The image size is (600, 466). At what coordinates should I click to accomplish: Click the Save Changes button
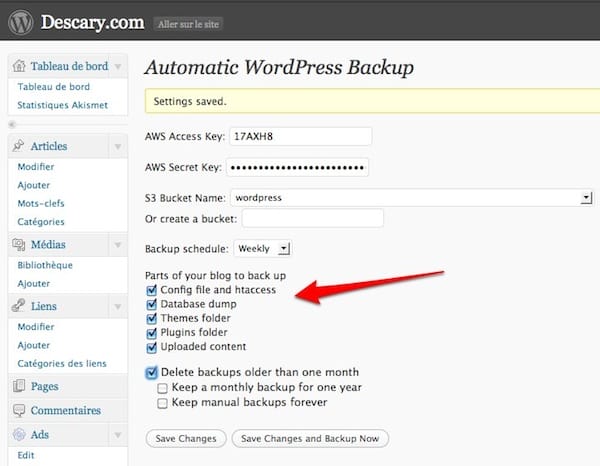(x=185, y=438)
